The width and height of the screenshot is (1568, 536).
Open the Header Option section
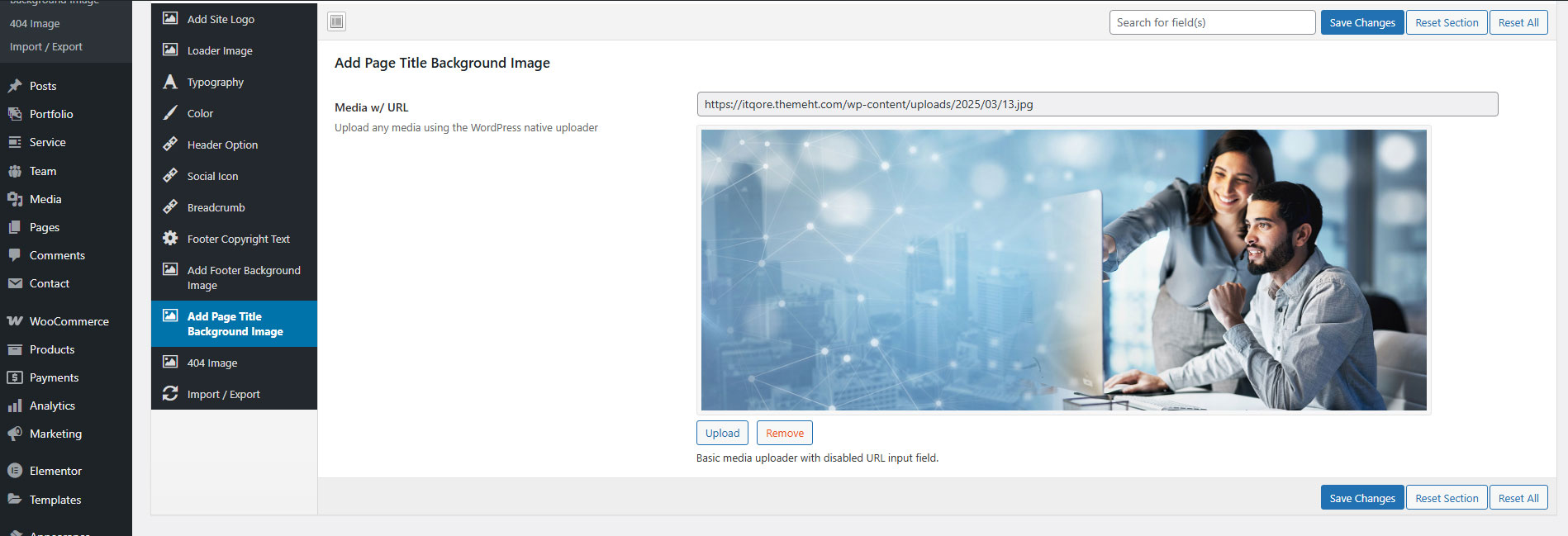coord(222,145)
